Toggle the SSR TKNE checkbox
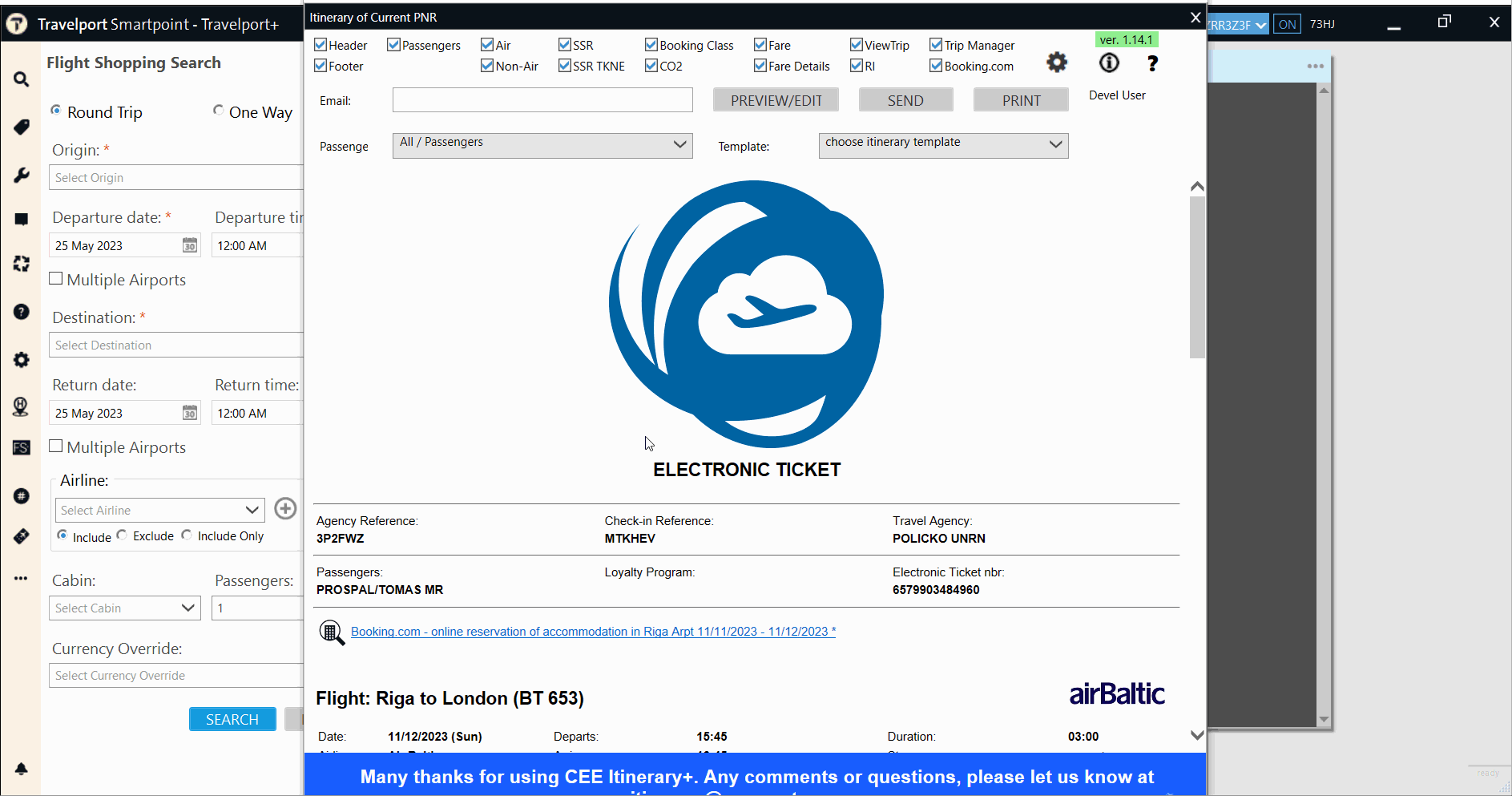Screen dimensions: 1512x796 (565, 66)
